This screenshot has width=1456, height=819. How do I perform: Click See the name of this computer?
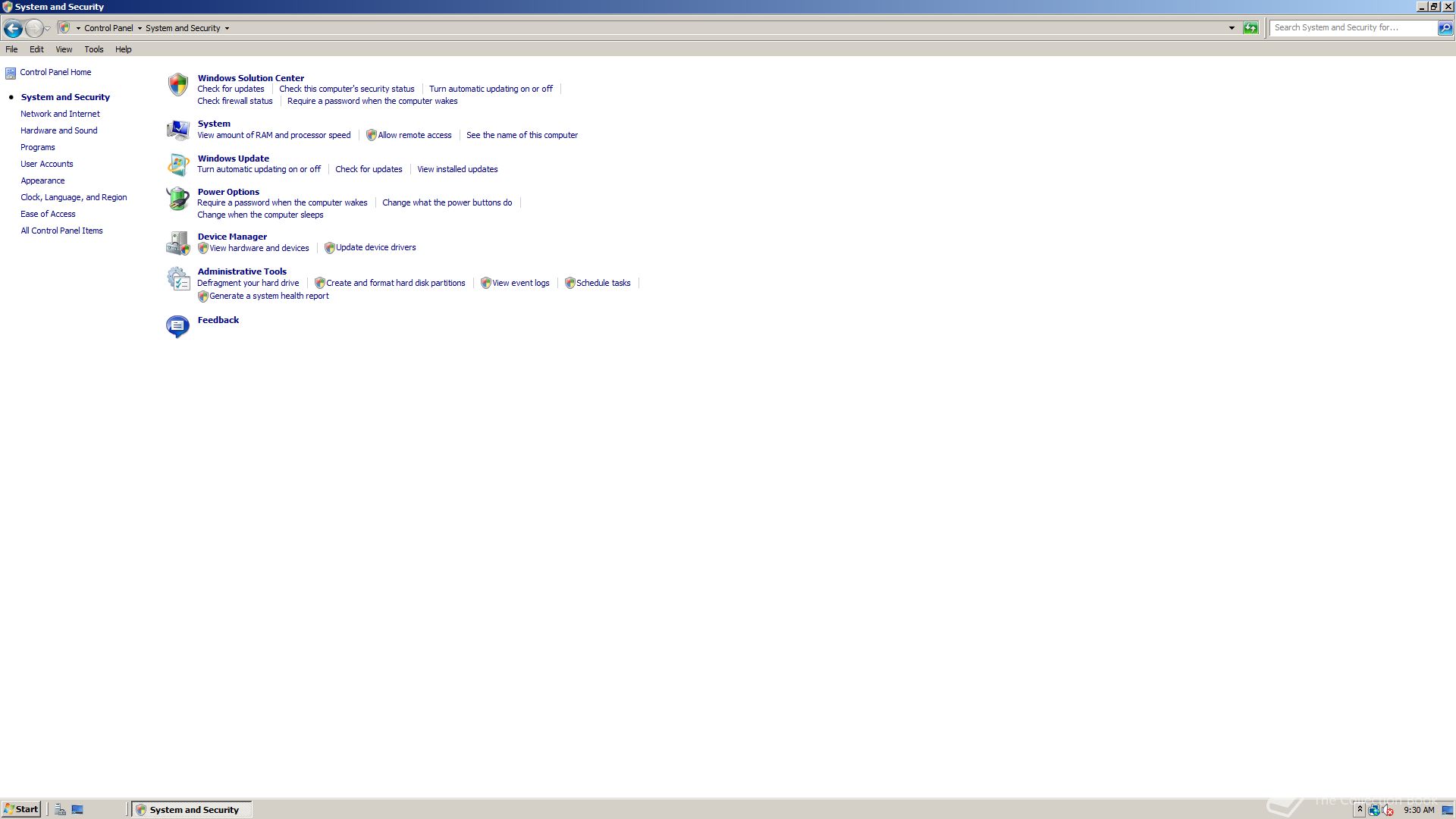point(522,136)
